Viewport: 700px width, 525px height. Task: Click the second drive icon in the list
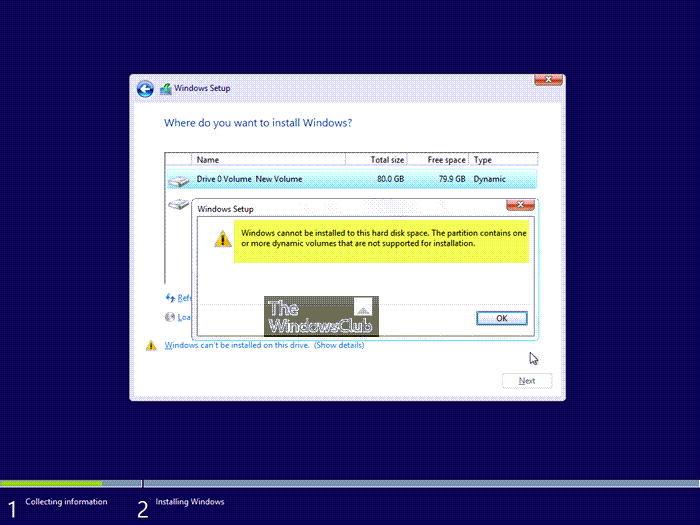[179, 204]
